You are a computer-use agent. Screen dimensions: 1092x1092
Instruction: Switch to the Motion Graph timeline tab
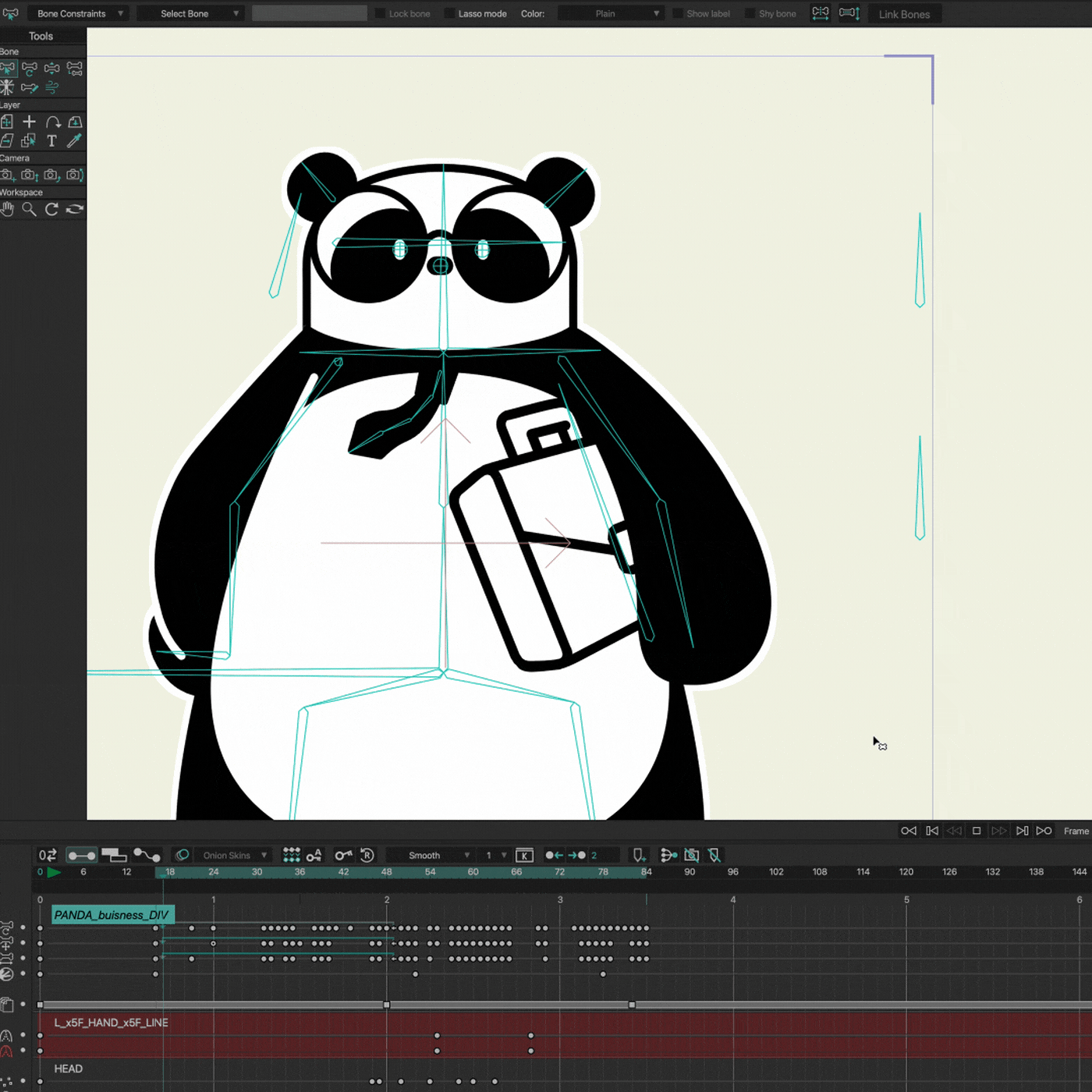(146, 856)
